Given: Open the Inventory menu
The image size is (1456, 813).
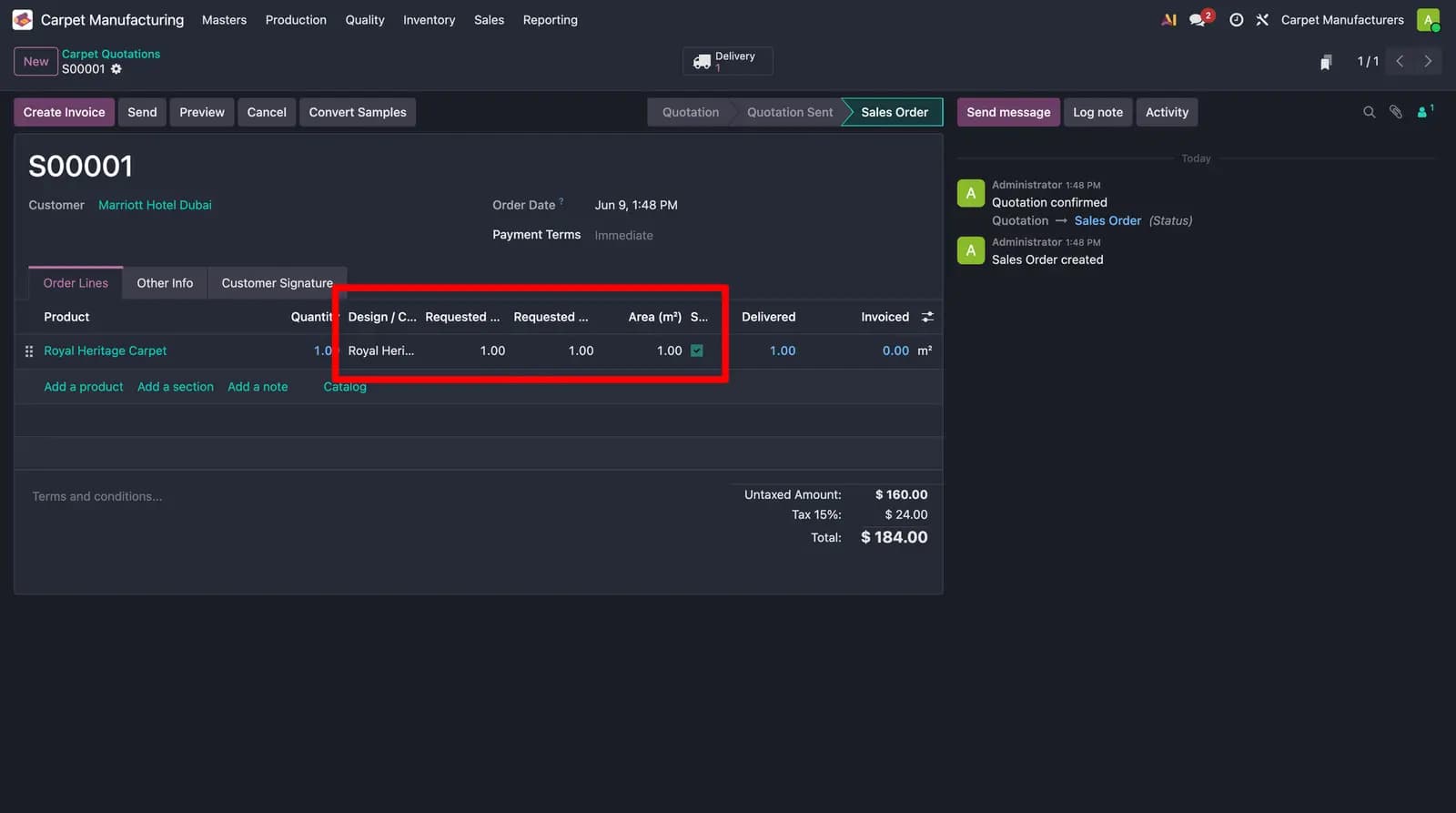Looking at the screenshot, I should (x=430, y=19).
